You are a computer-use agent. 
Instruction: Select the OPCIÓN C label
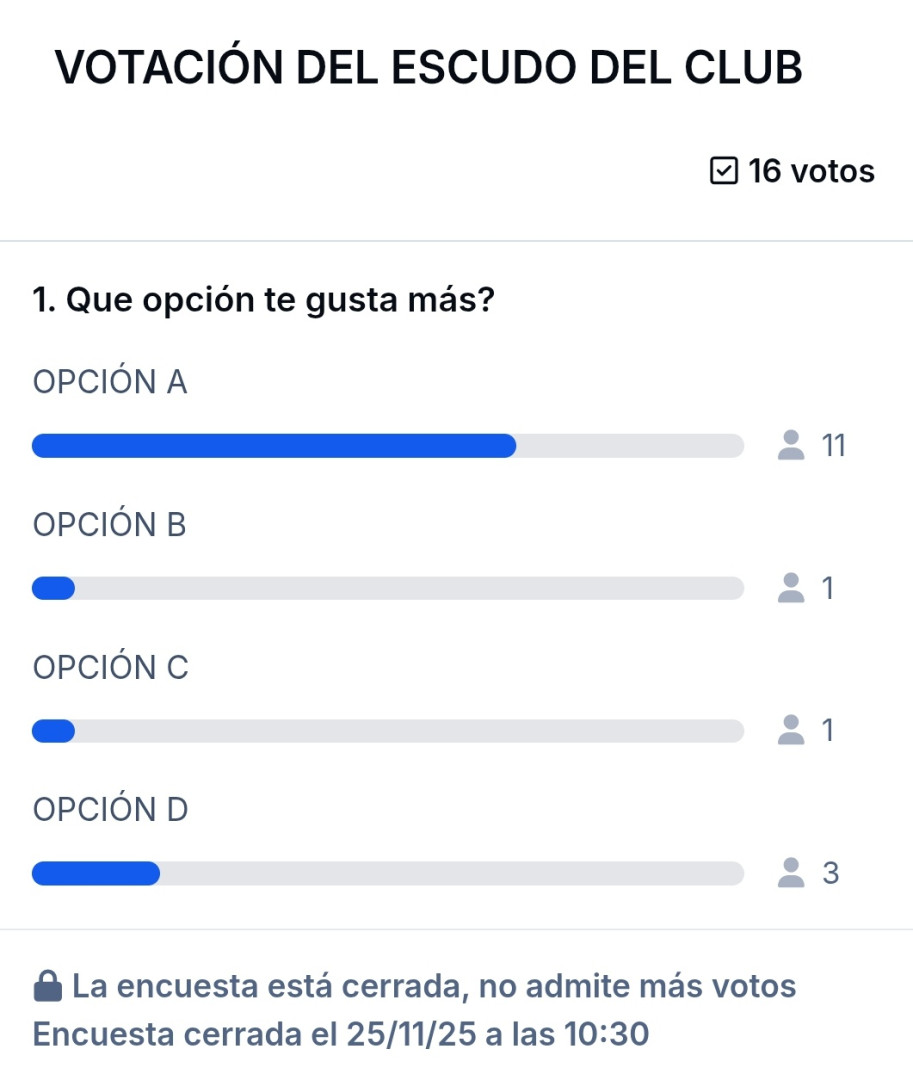pos(111,668)
